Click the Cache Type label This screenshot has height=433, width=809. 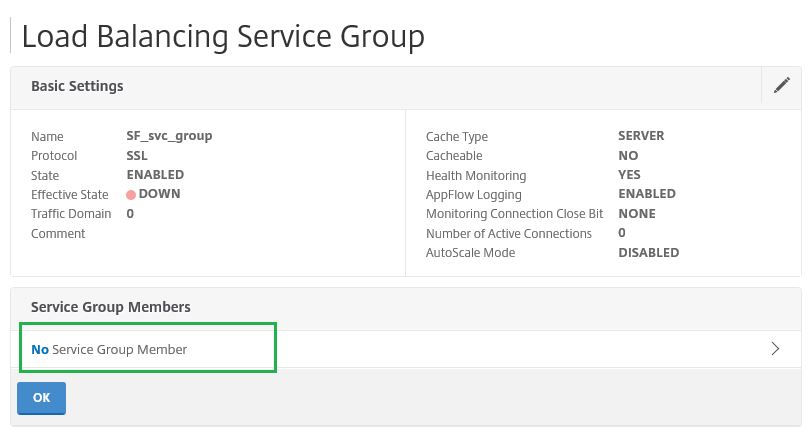point(457,137)
